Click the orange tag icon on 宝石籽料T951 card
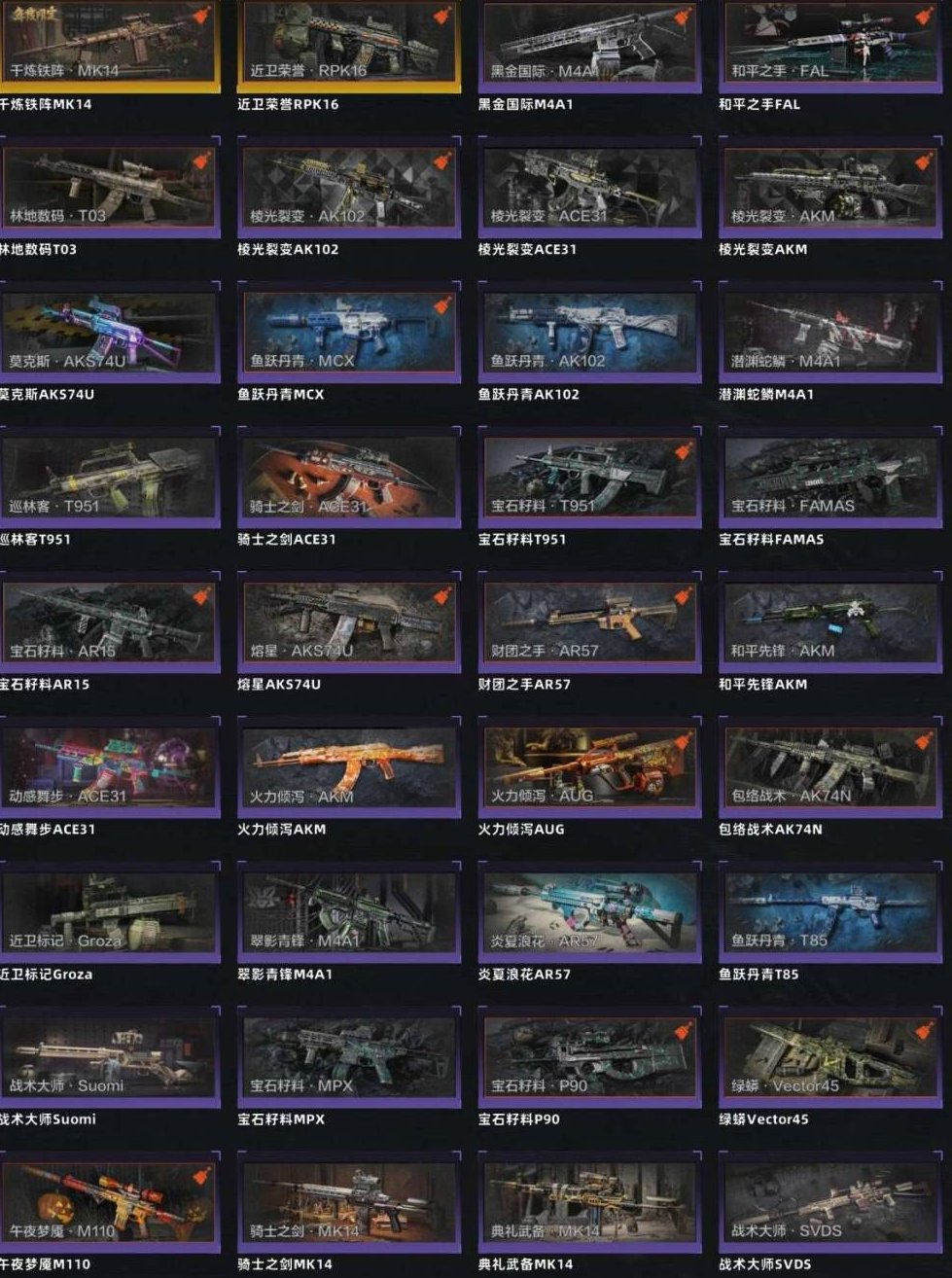This screenshot has width=952, height=1278. 683,451
